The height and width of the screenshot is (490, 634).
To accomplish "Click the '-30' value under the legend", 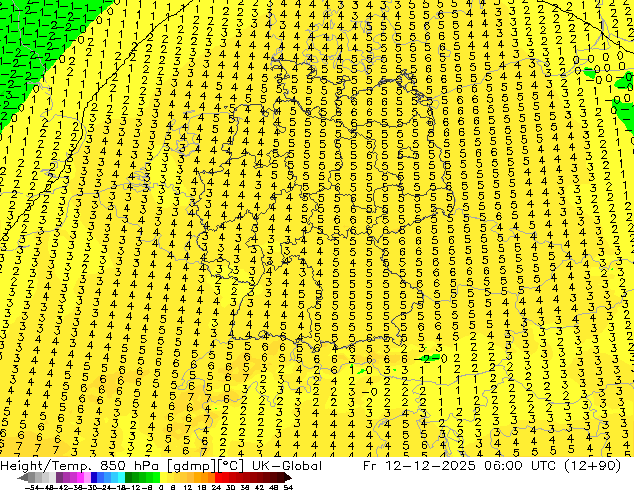I will click(x=93, y=488).
